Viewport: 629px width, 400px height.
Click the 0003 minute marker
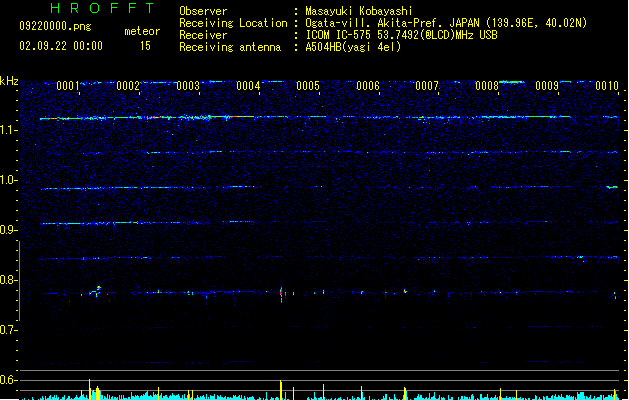point(188,86)
